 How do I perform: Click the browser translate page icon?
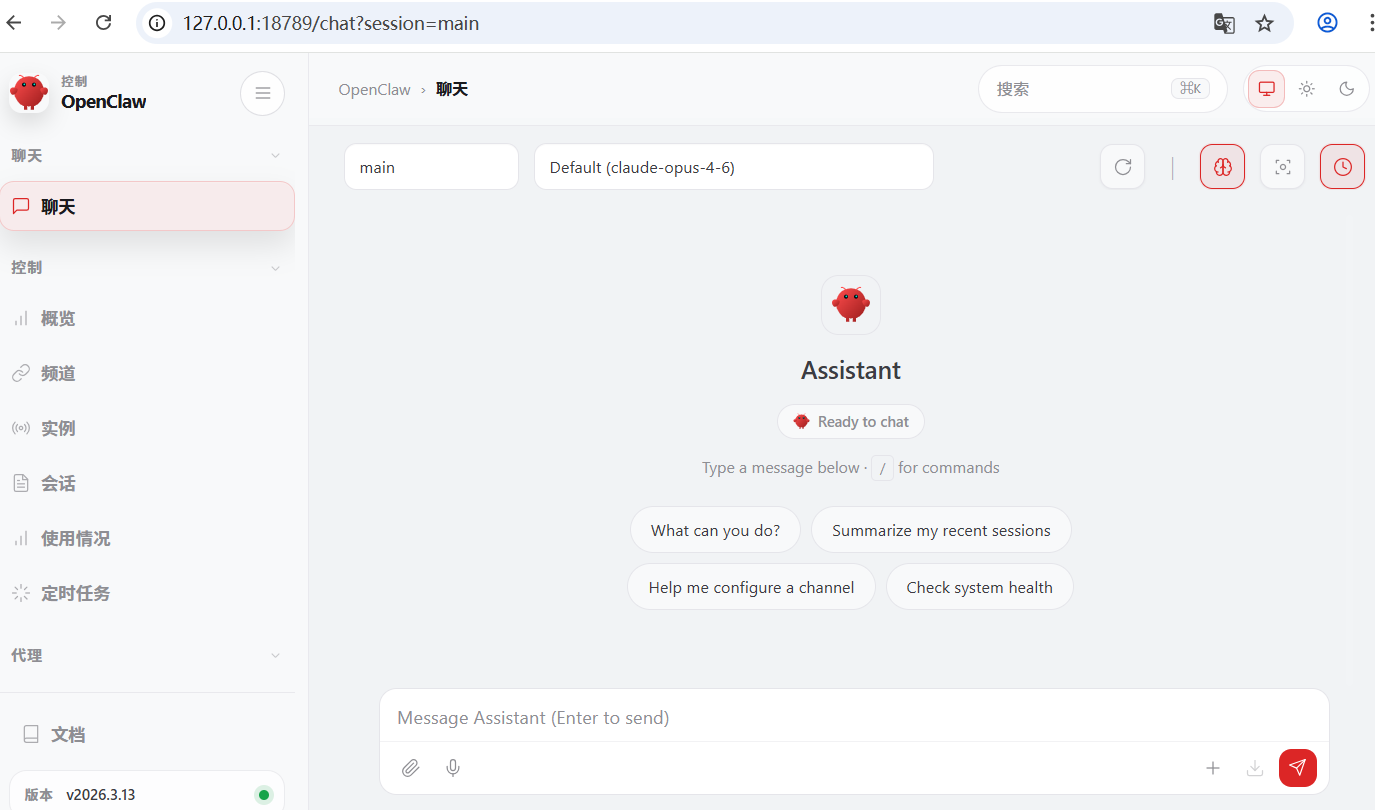pyautogui.click(x=1224, y=23)
